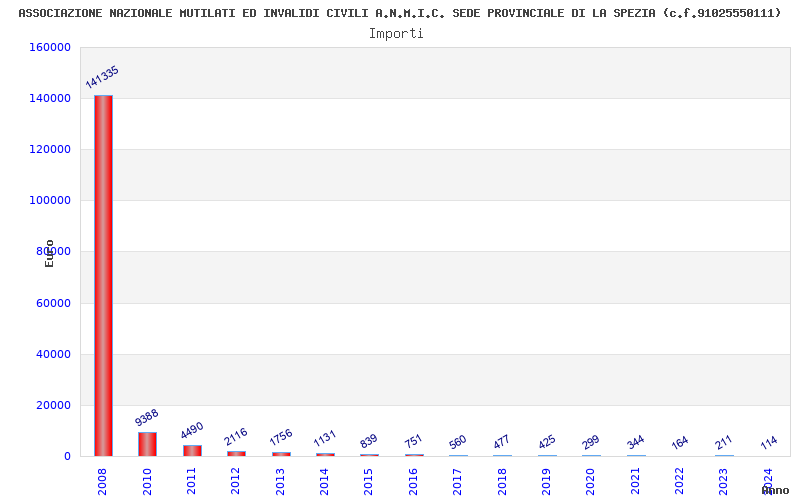This screenshot has width=800, height=500.
Task: Click the value label 299
Action: [591, 442]
